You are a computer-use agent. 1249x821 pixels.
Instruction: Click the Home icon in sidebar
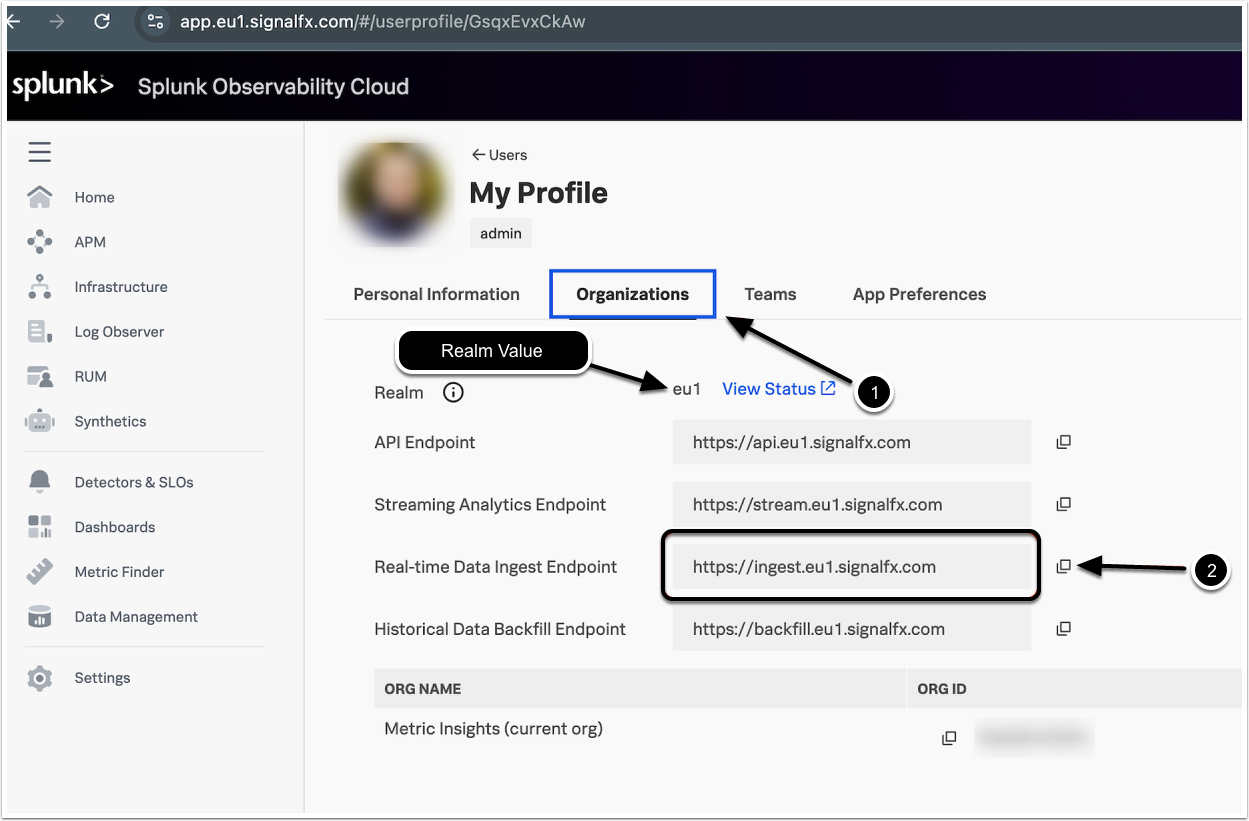click(39, 197)
